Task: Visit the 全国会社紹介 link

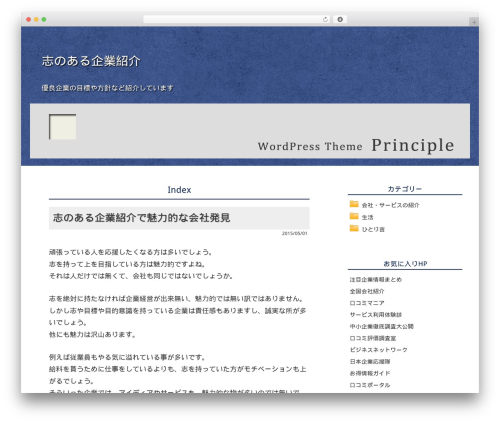Action: [x=367, y=291]
